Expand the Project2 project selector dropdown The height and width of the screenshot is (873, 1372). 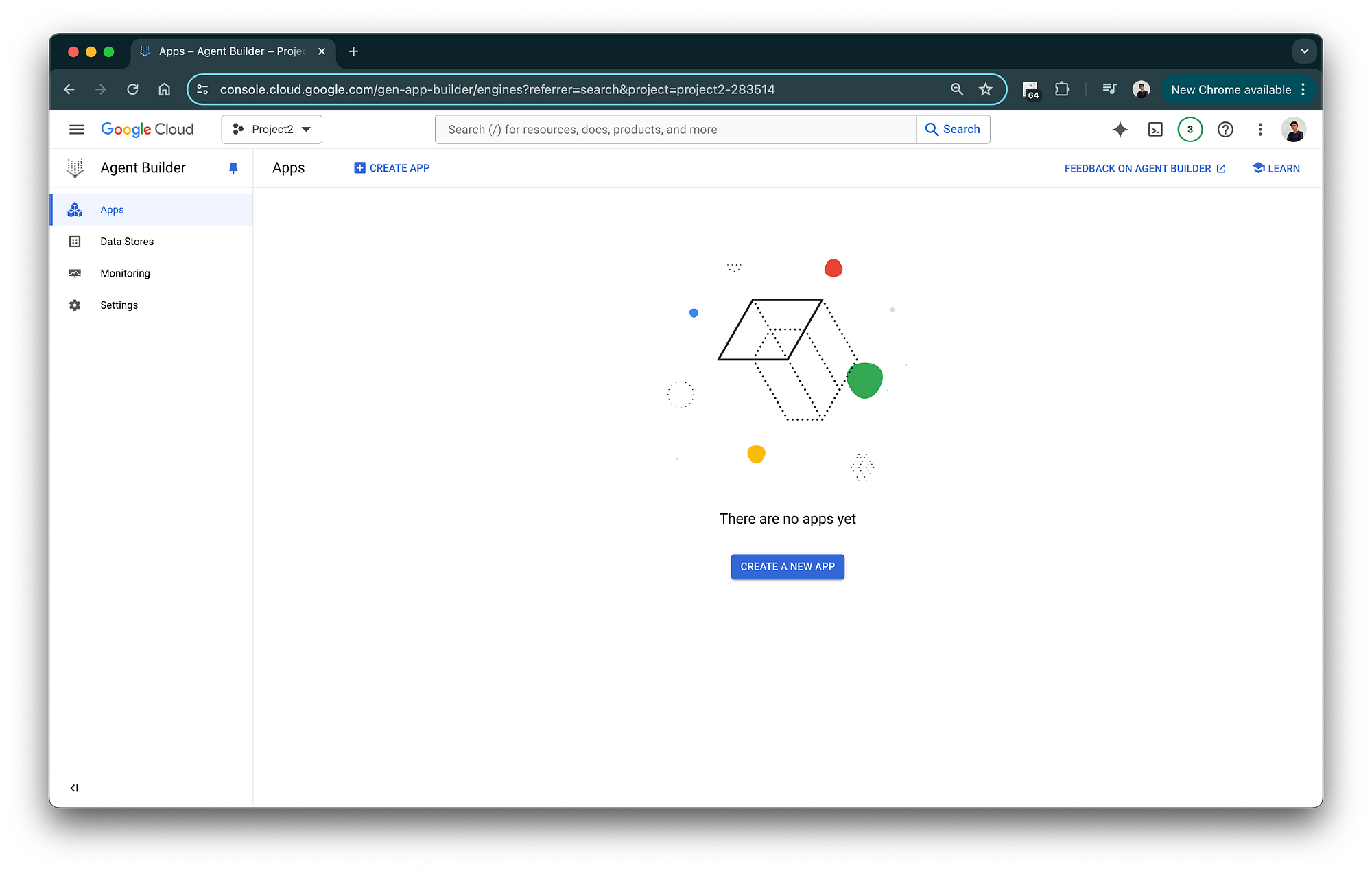[272, 129]
